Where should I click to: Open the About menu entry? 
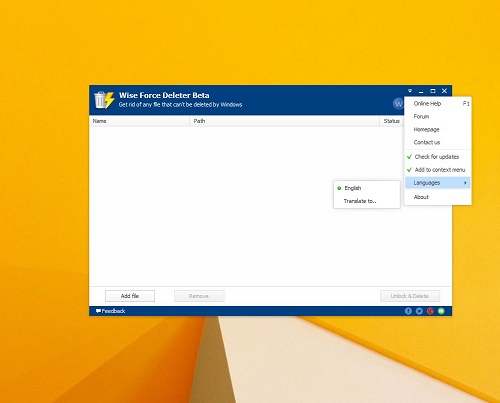point(438,197)
